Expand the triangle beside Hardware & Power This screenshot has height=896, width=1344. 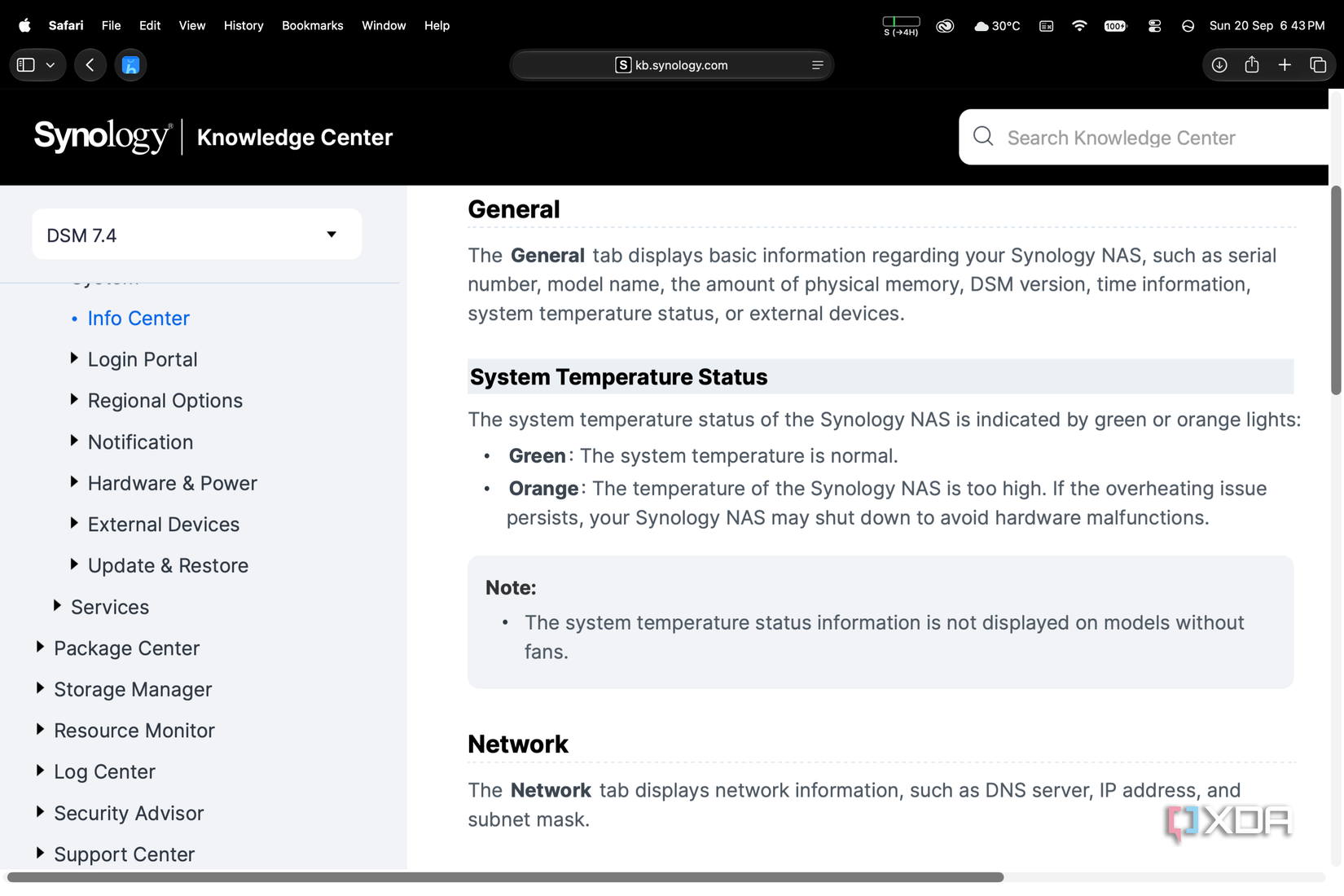pos(74,482)
